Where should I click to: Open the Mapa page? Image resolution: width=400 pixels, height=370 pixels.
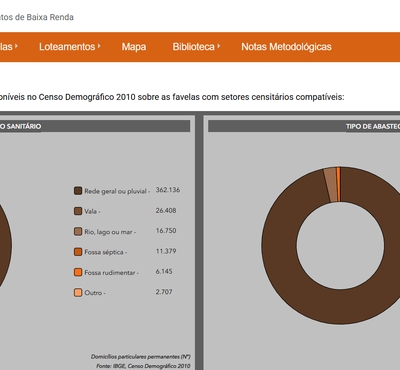pyautogui.click(x=134, y=47)
